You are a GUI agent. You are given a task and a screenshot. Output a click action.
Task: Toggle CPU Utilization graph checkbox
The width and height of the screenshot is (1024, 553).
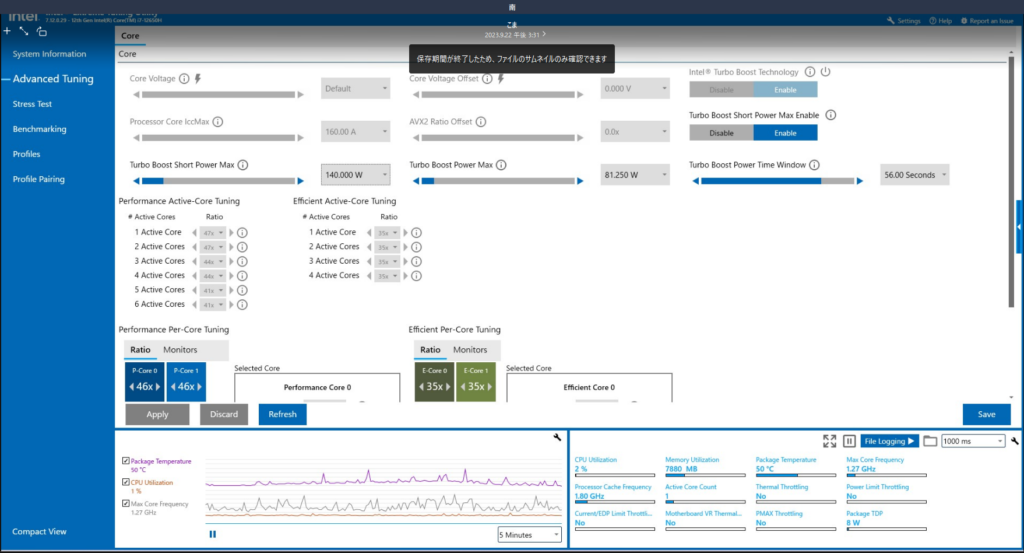click(125, 482)
